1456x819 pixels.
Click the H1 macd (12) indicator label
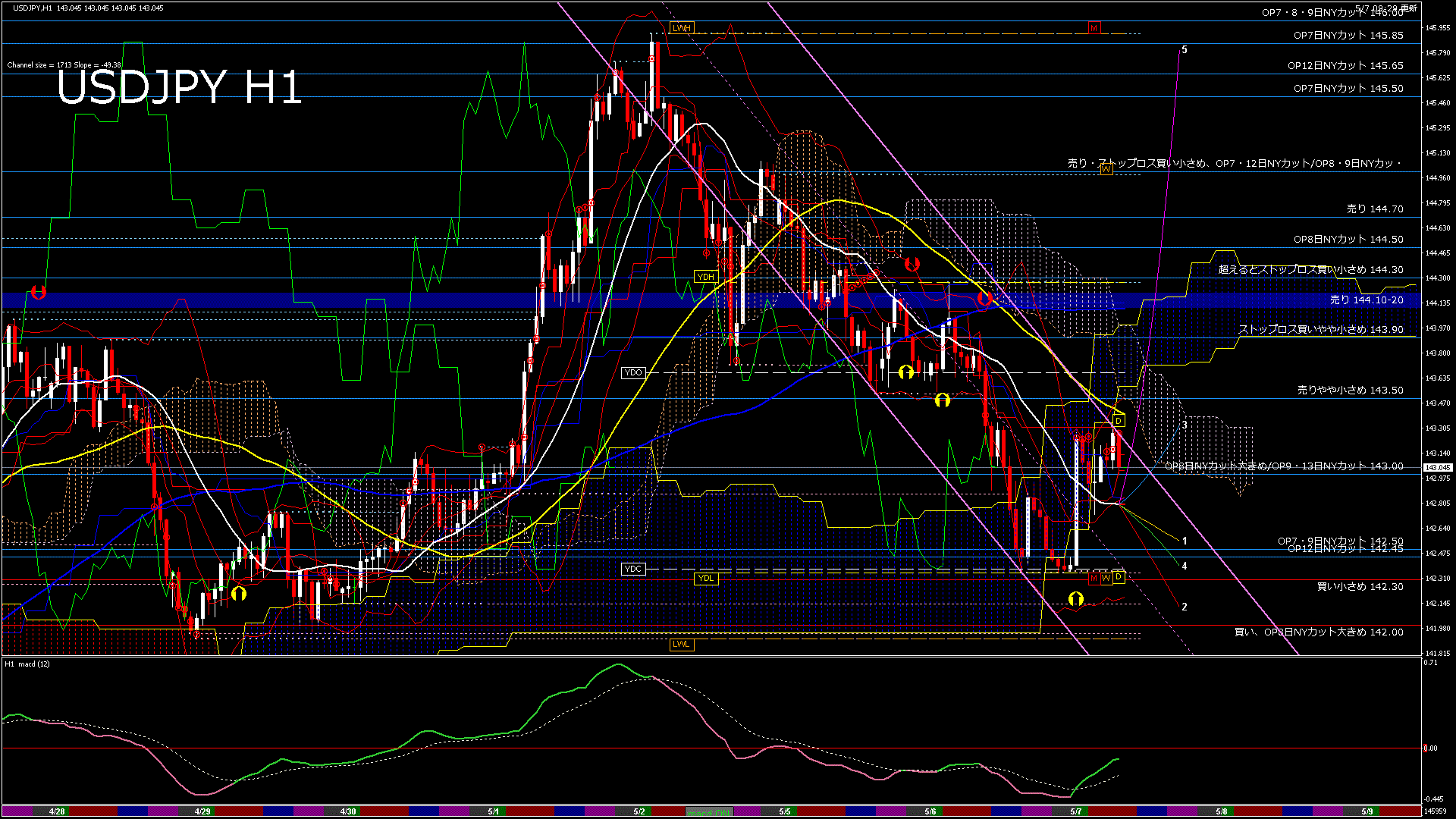pyautogui.click(x=27, y=664)
